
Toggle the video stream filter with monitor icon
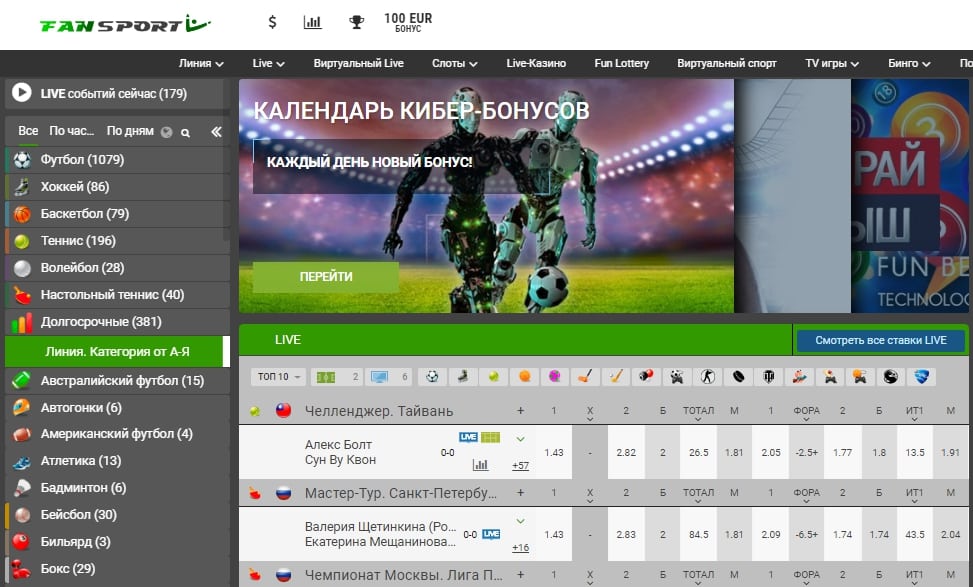tap(389, 377)
